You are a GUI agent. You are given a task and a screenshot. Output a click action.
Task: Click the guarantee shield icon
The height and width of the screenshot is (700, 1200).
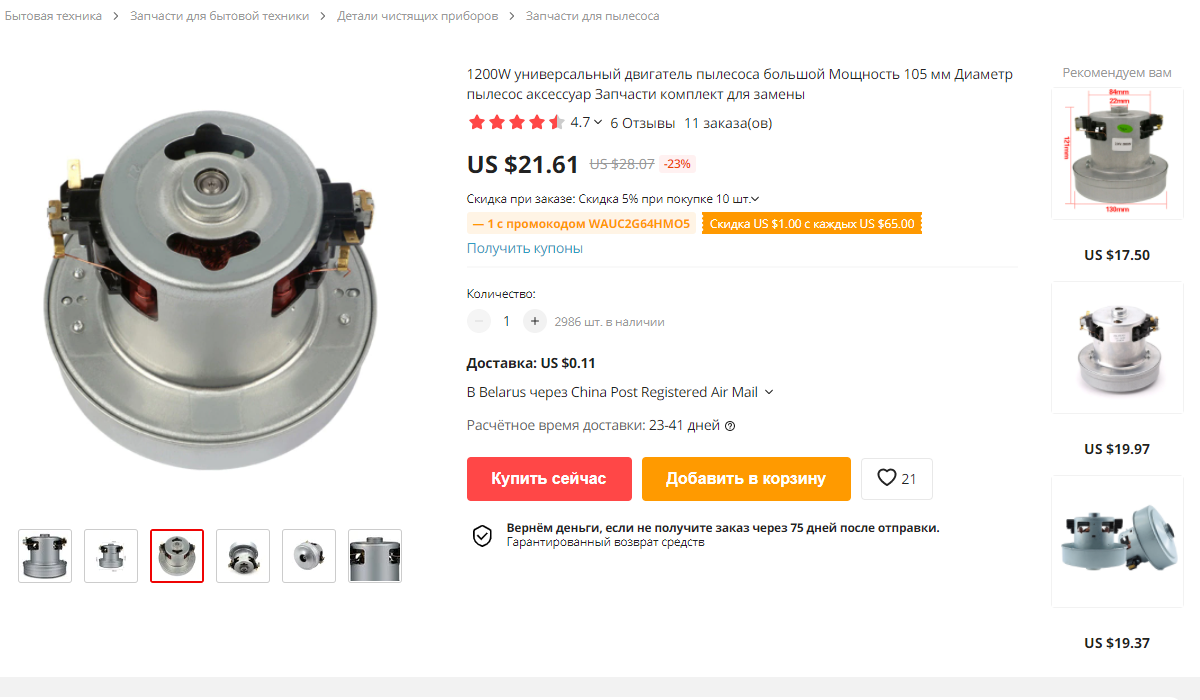[482, 535]
